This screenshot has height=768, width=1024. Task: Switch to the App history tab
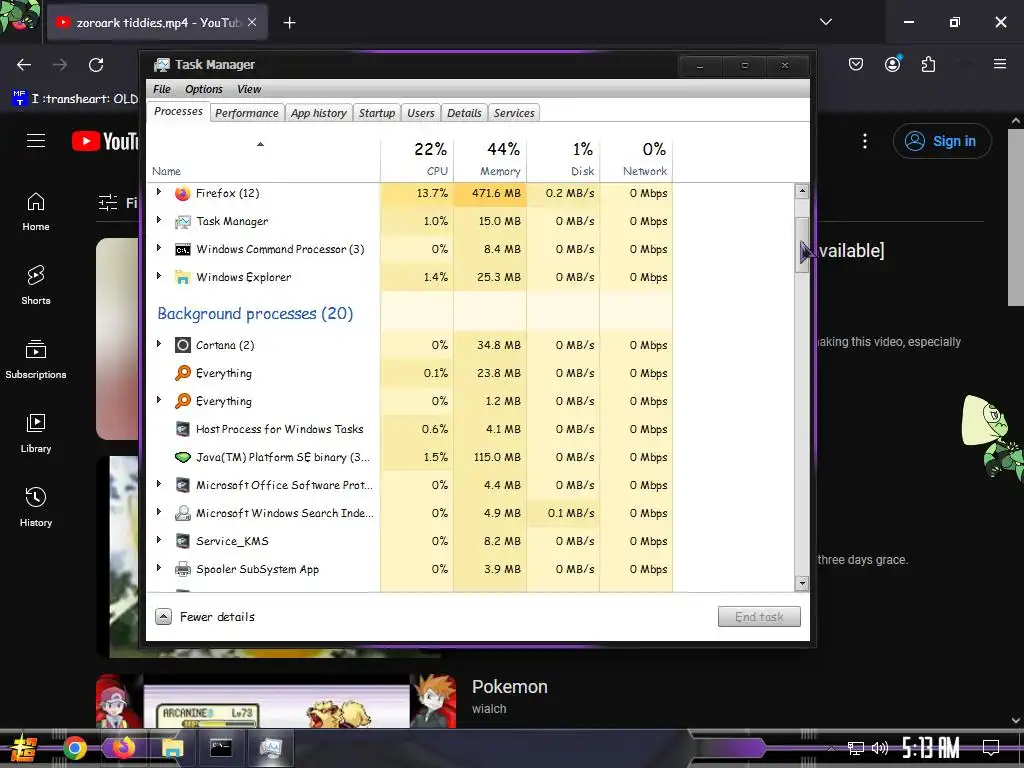[319, 113]
